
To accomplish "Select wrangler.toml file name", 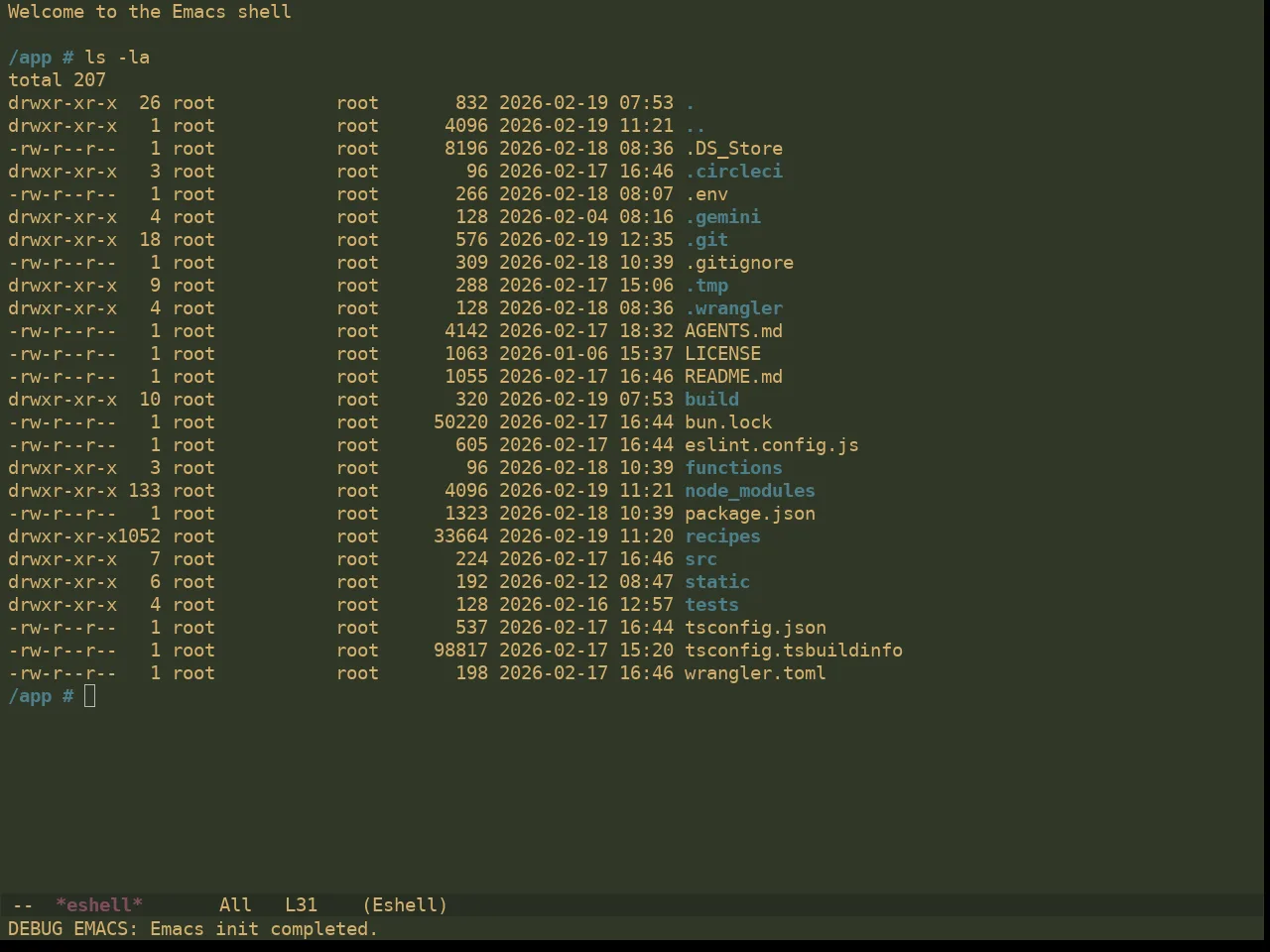I will (755, 673).
